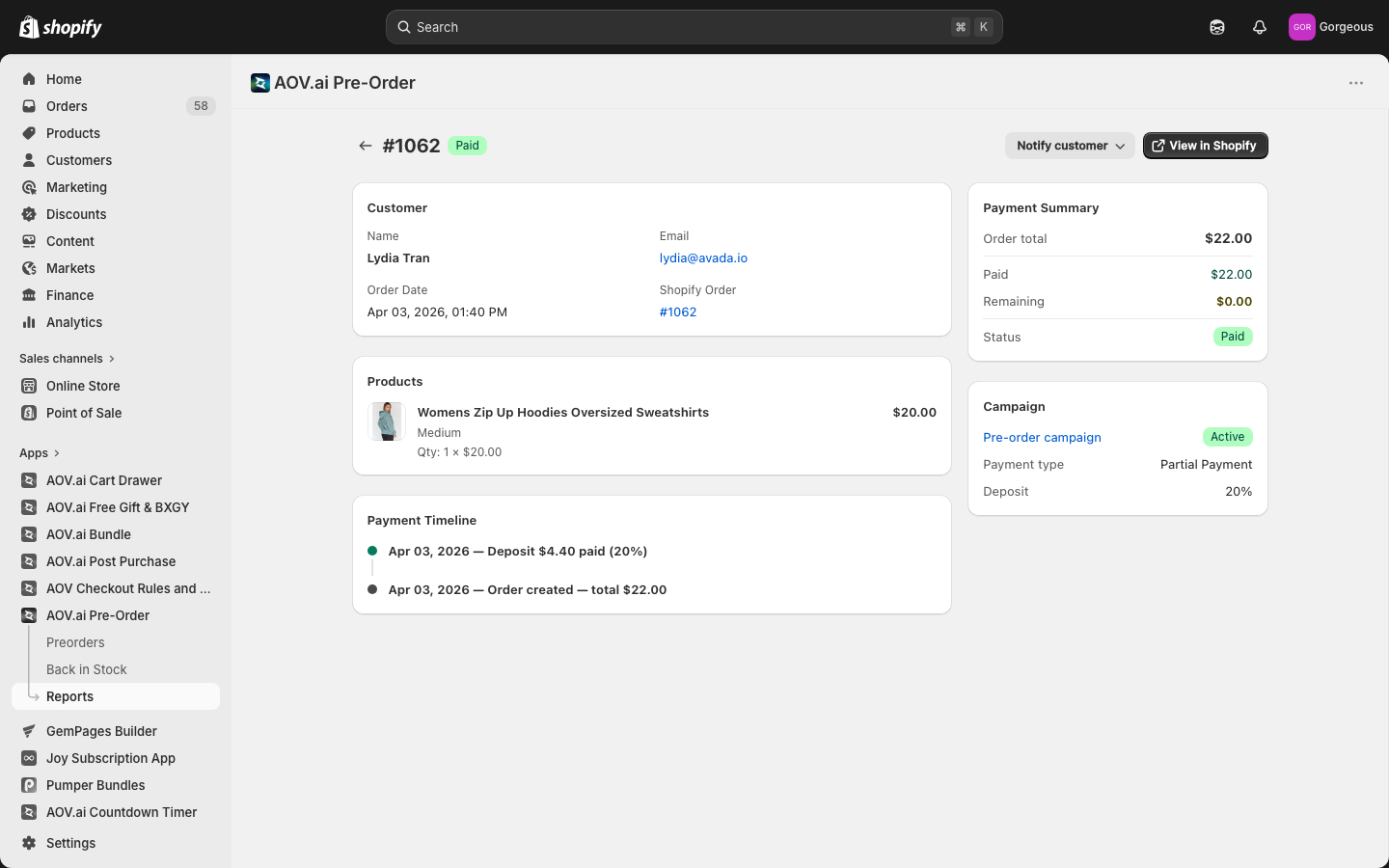The image size is (1389, 868).
Task: Open the Sidekick assistant icon in top bar
Action: (1217, 27)
